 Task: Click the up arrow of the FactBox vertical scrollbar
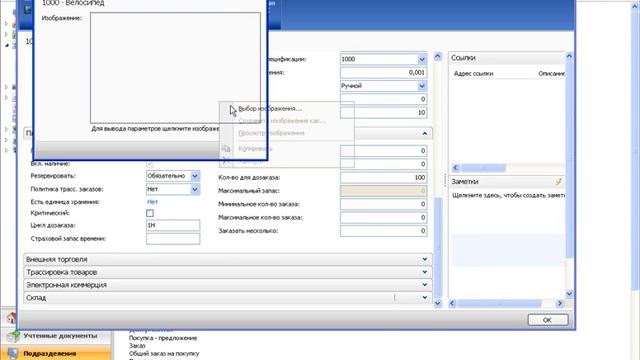point(569,57)
